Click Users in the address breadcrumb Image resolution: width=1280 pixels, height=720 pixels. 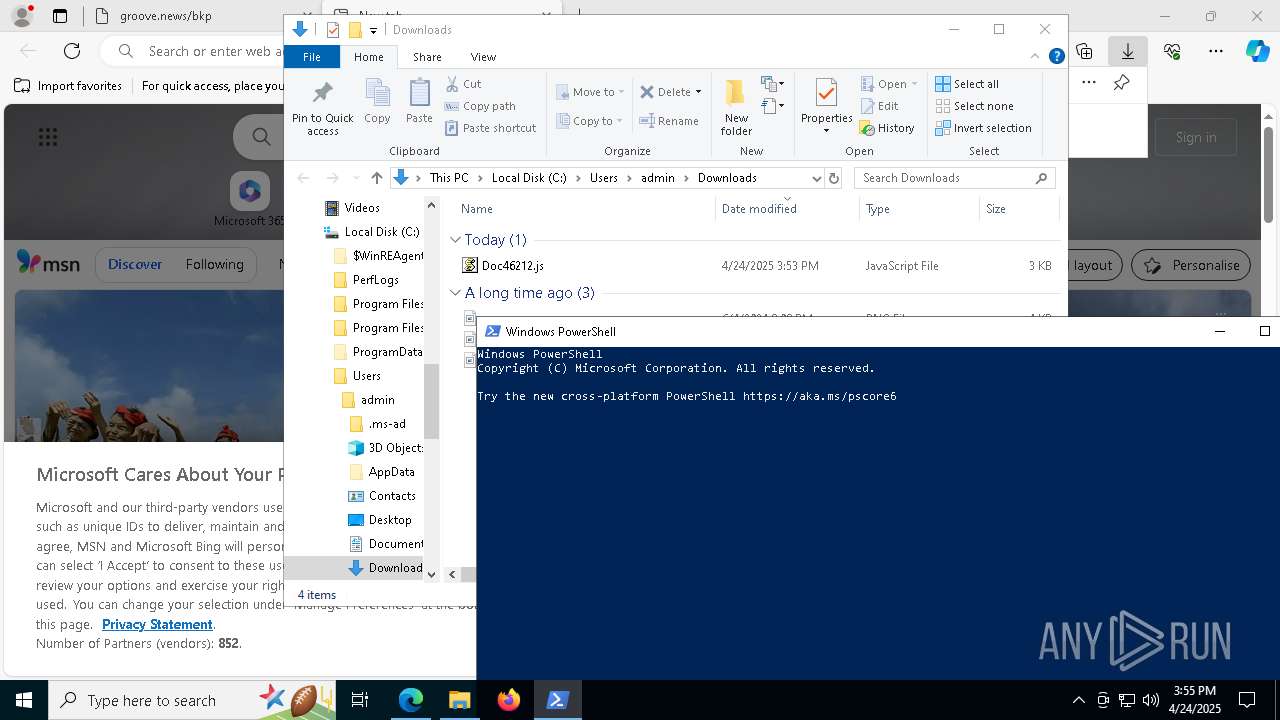click(603, 178)
